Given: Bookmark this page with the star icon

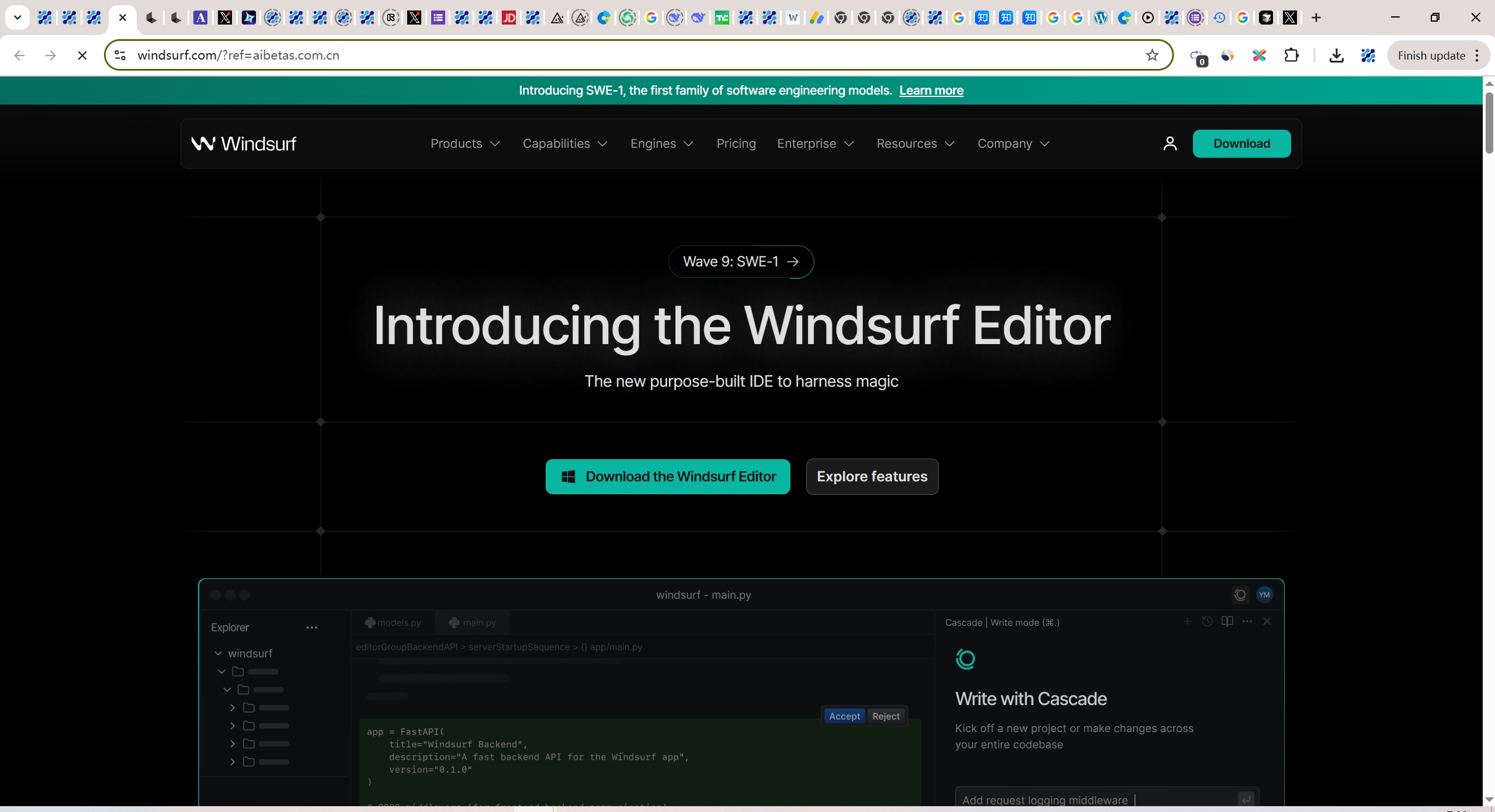Looking at the screenshot, I should tap(1152, 55).
